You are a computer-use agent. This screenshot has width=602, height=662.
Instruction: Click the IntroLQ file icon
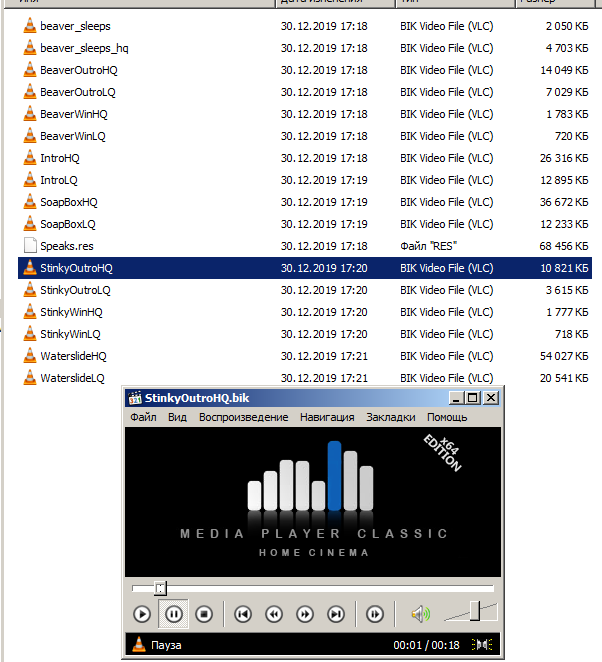coord(30,179)
